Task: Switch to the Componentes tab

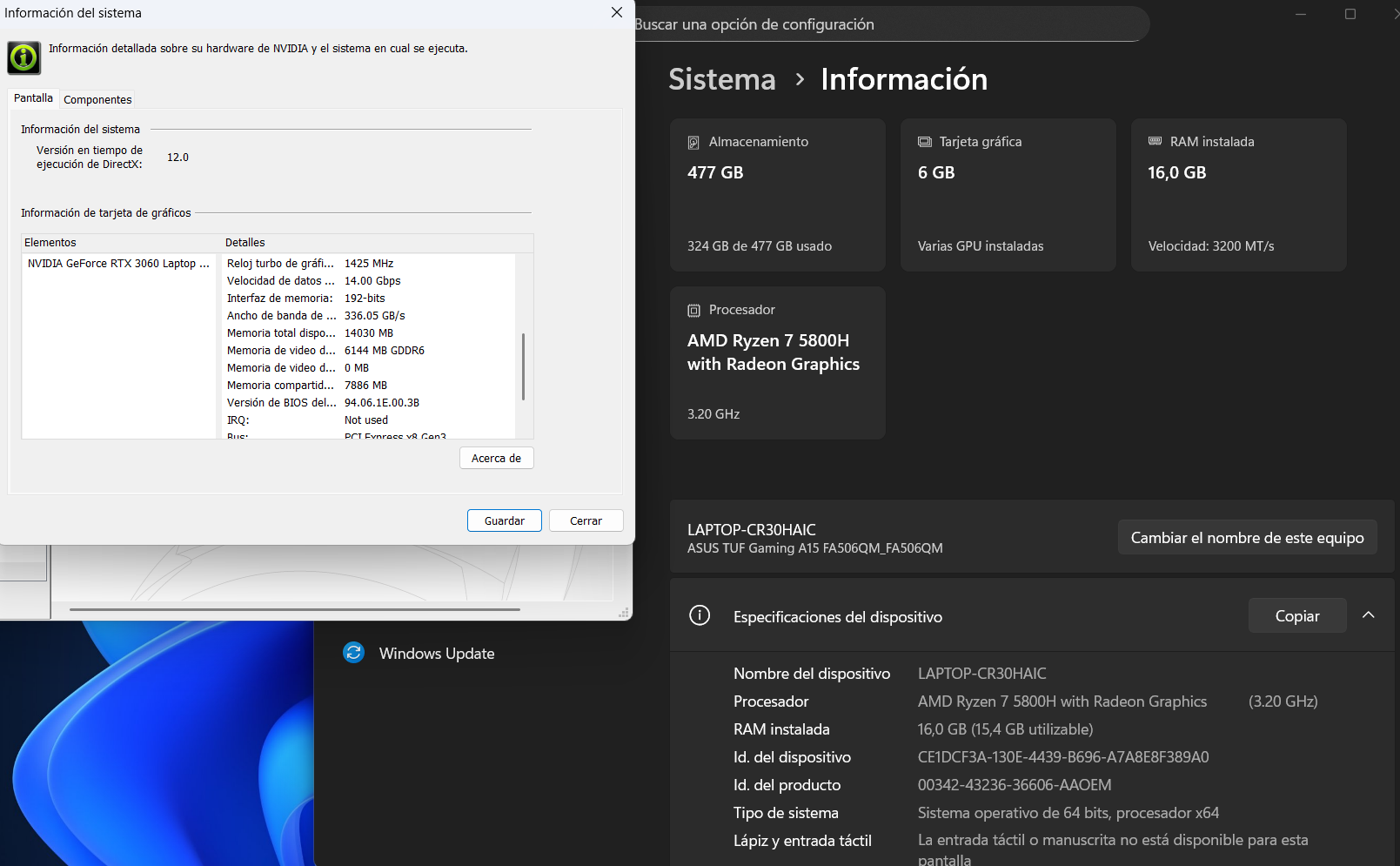Action: pos(97,99)
